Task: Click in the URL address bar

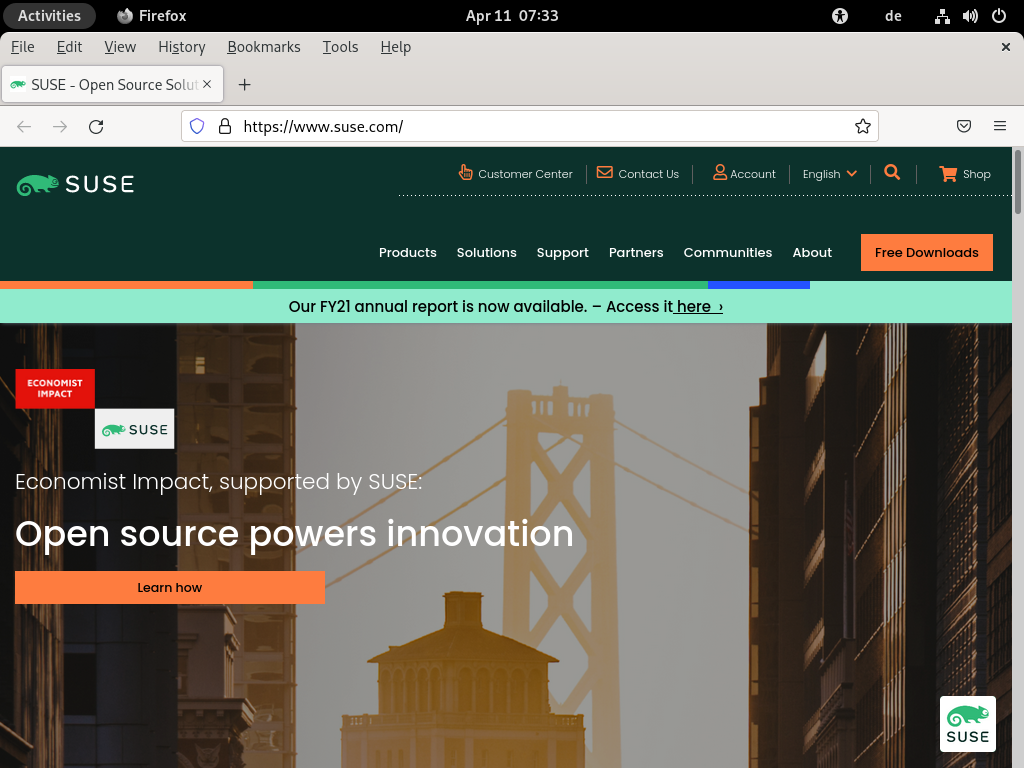Action: point(540,126)
